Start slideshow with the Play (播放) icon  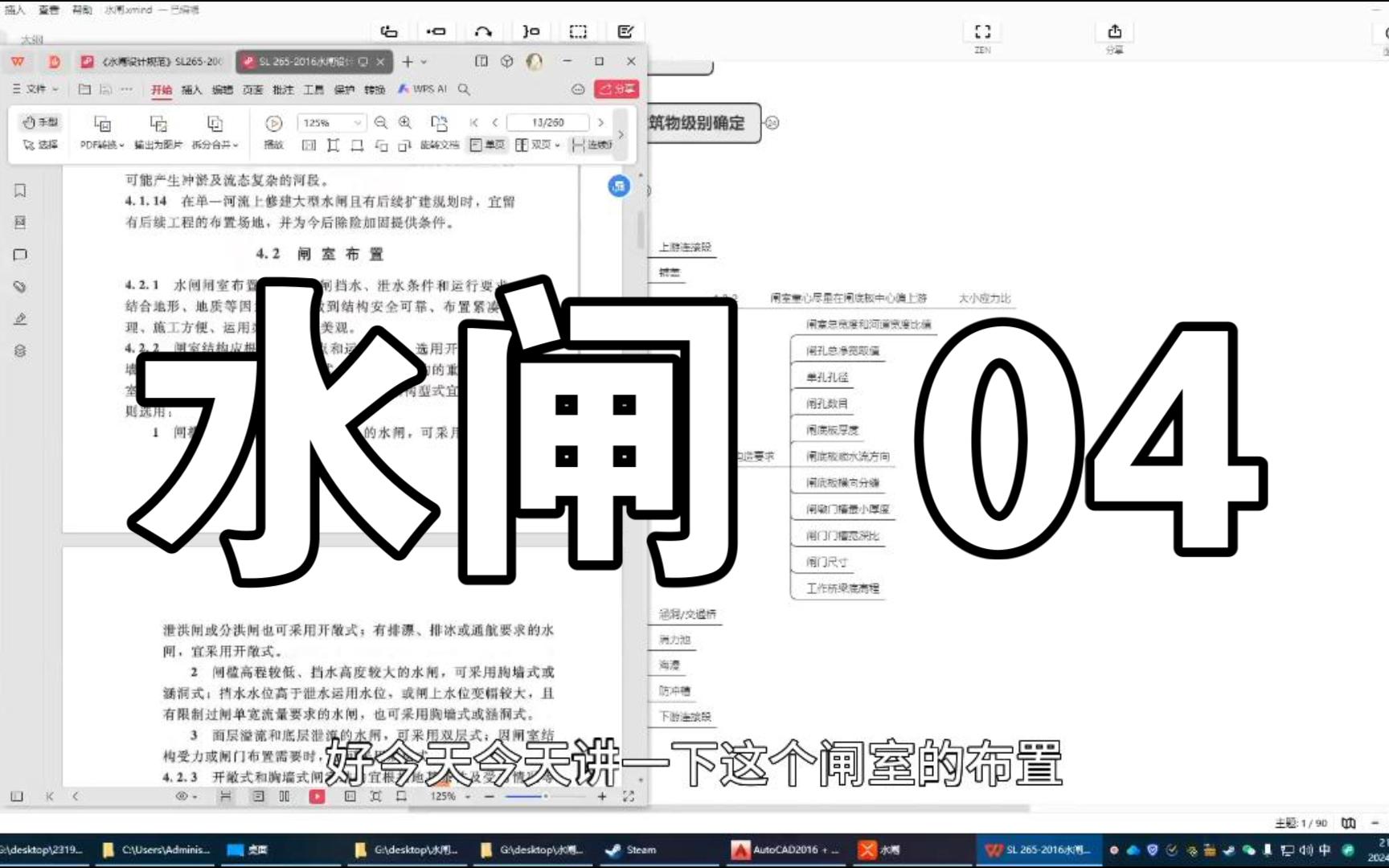[274, 123]
